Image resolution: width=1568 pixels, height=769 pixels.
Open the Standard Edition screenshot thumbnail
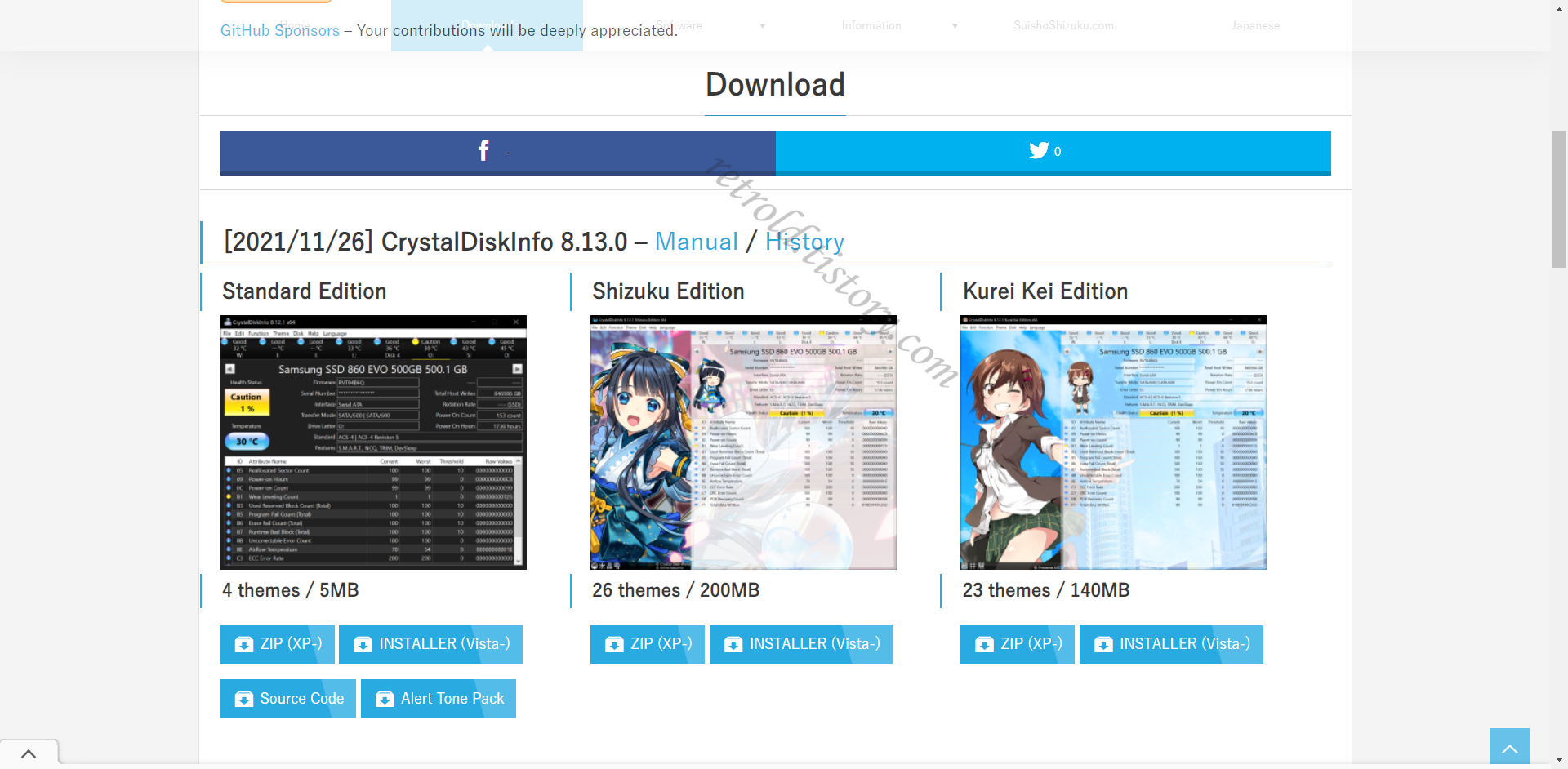tap(373, 442)
